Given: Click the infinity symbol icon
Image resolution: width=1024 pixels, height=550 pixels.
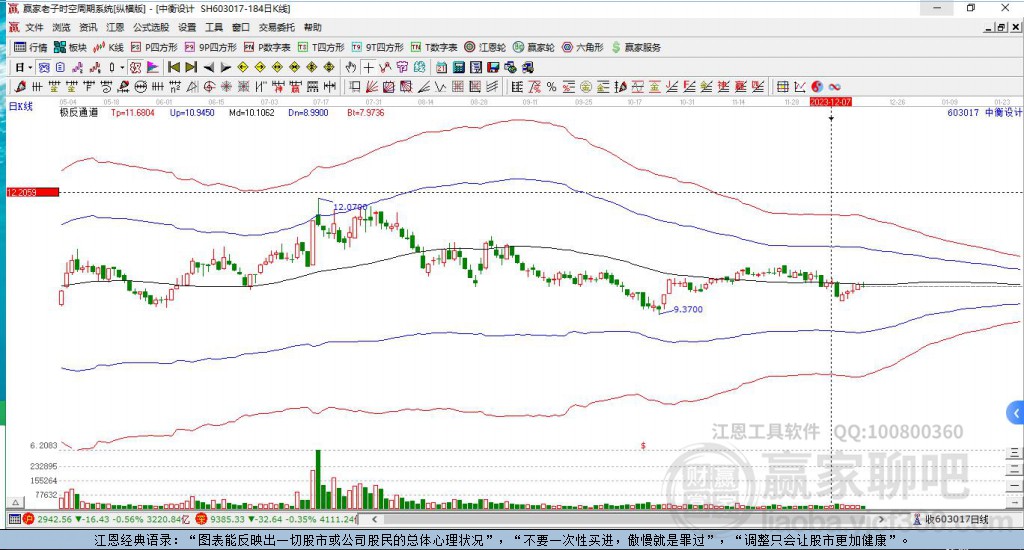Looking at the screenshot, I should pyautogui.click(x=833, y=87).
